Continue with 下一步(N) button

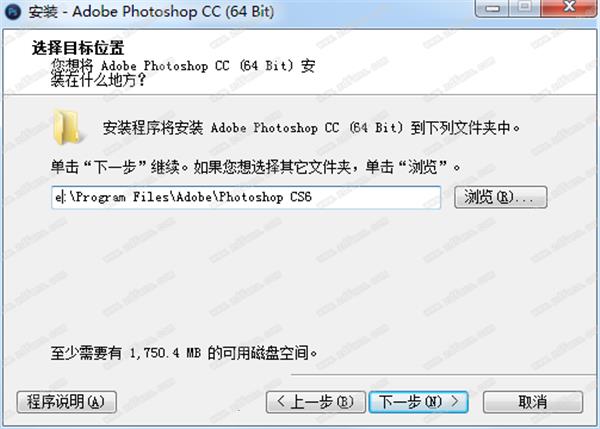click(x=418, y=402)
